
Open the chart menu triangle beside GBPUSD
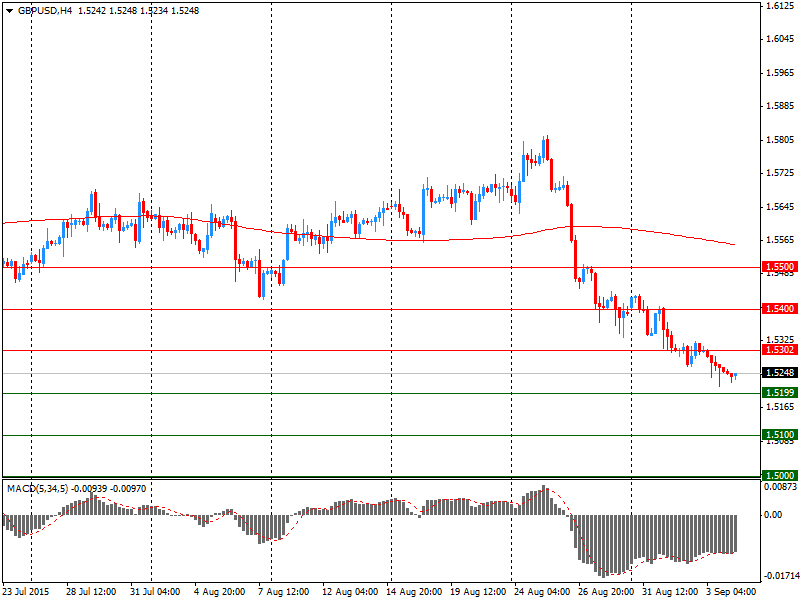(10, 11)
